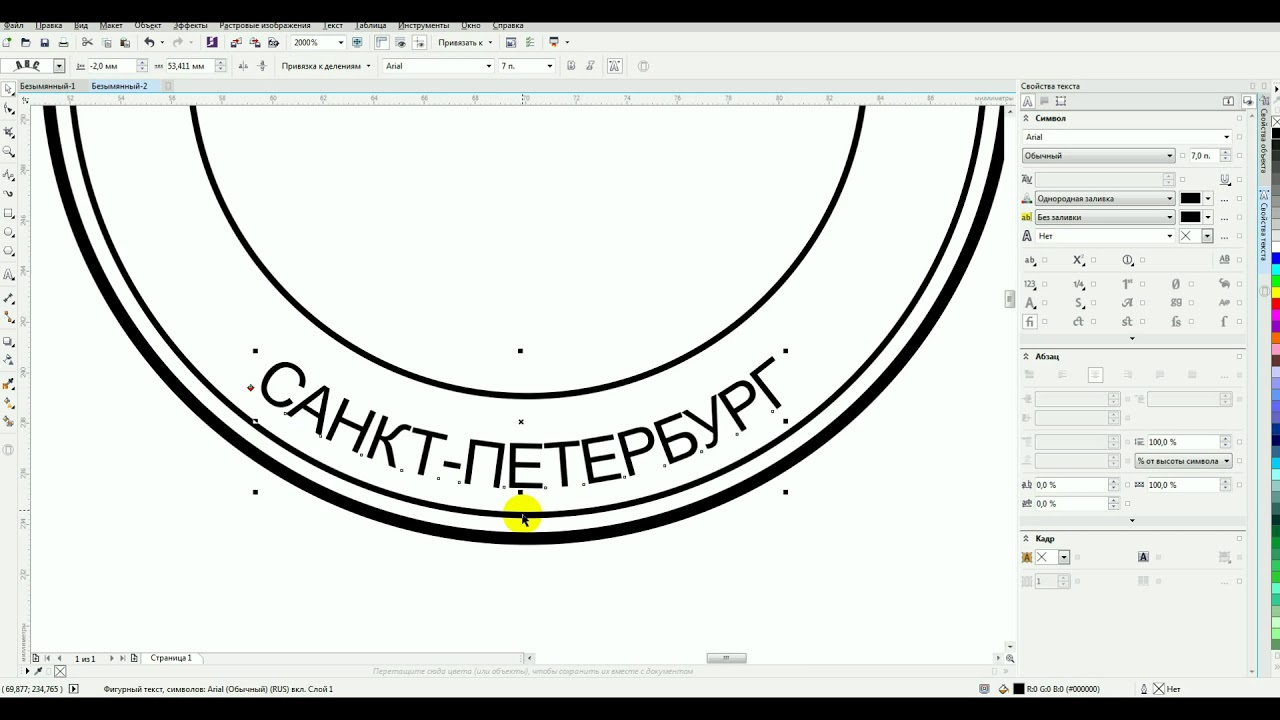
Task: Open options for Однородная заливка fill row
Action: (x=1225, y=199)
